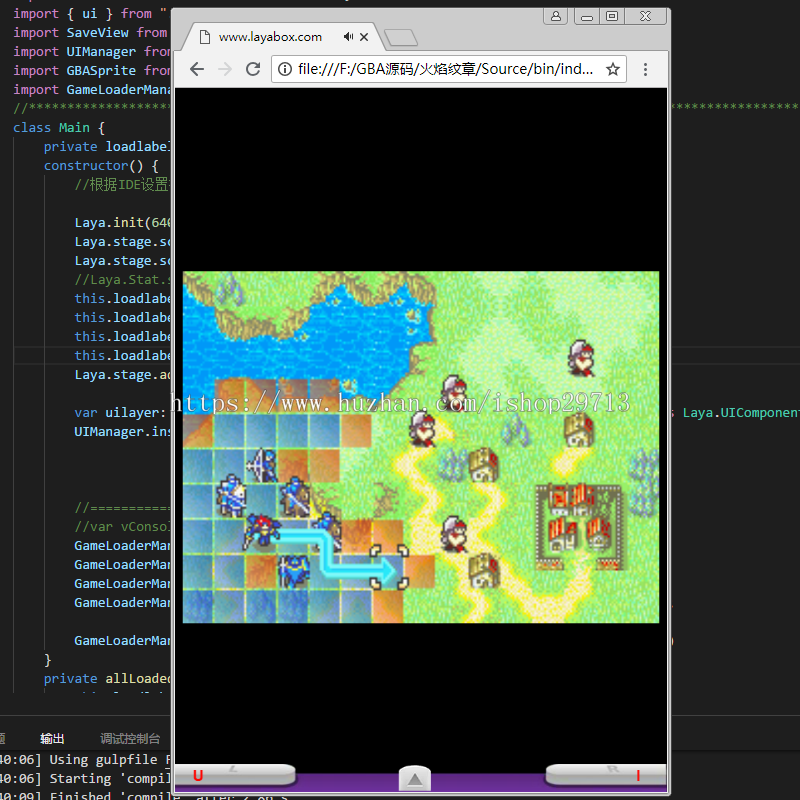800x800 pixels.
Task: Minimize the browser window
Action: [x=587, y=16]
